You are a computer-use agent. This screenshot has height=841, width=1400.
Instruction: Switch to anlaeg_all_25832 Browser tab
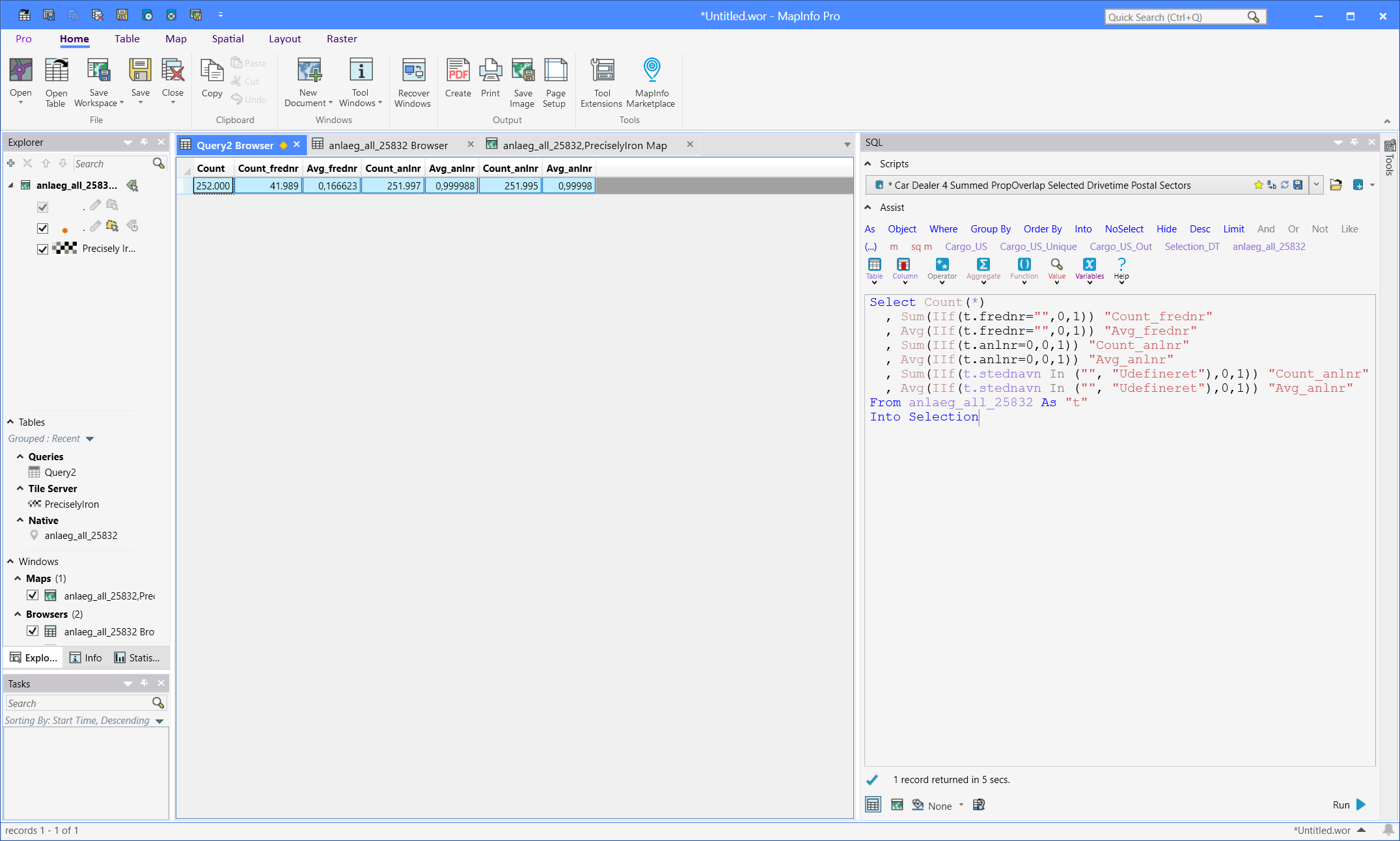tap(388, 145)
